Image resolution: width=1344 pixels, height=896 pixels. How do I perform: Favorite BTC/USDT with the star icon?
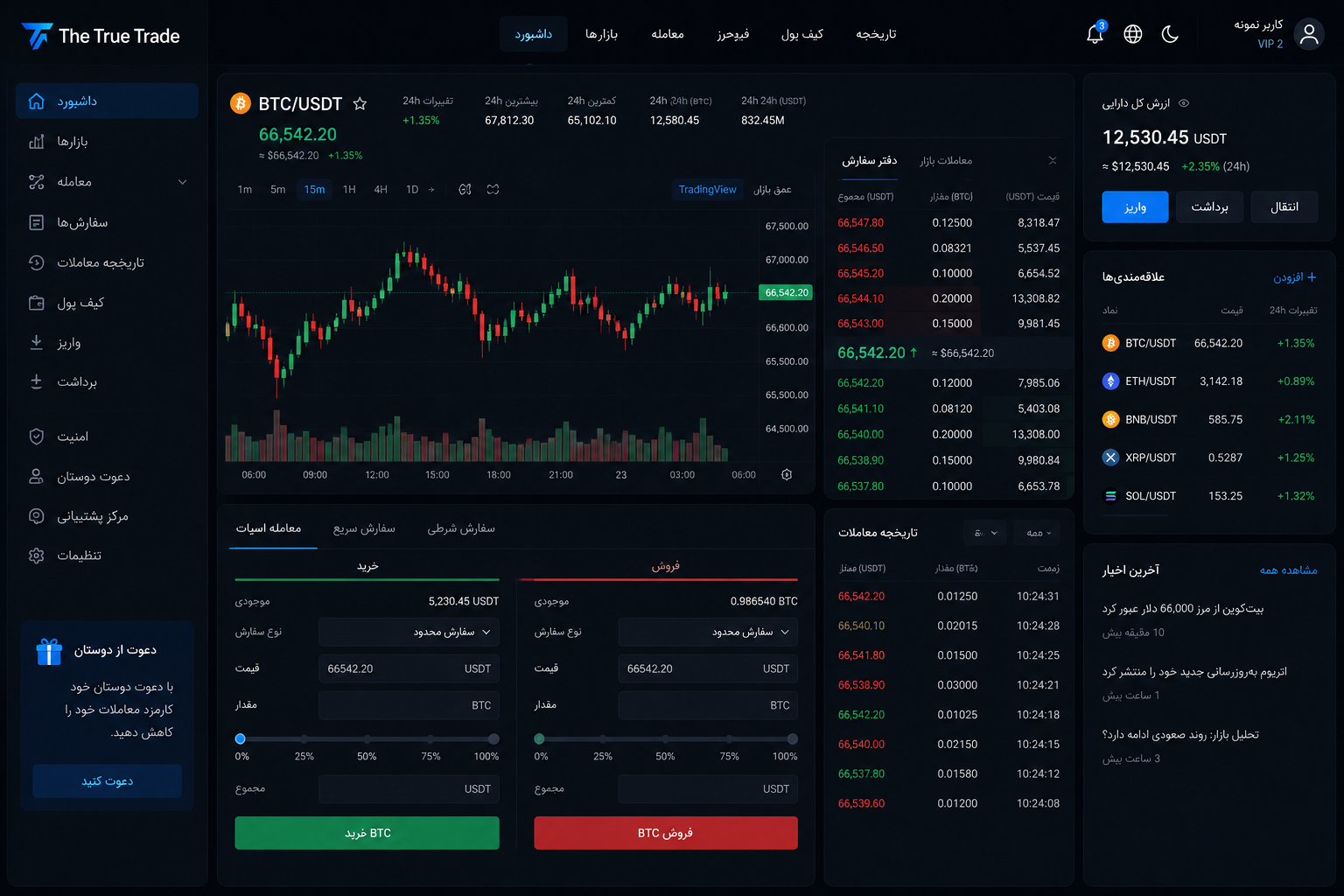pos(360,104)
